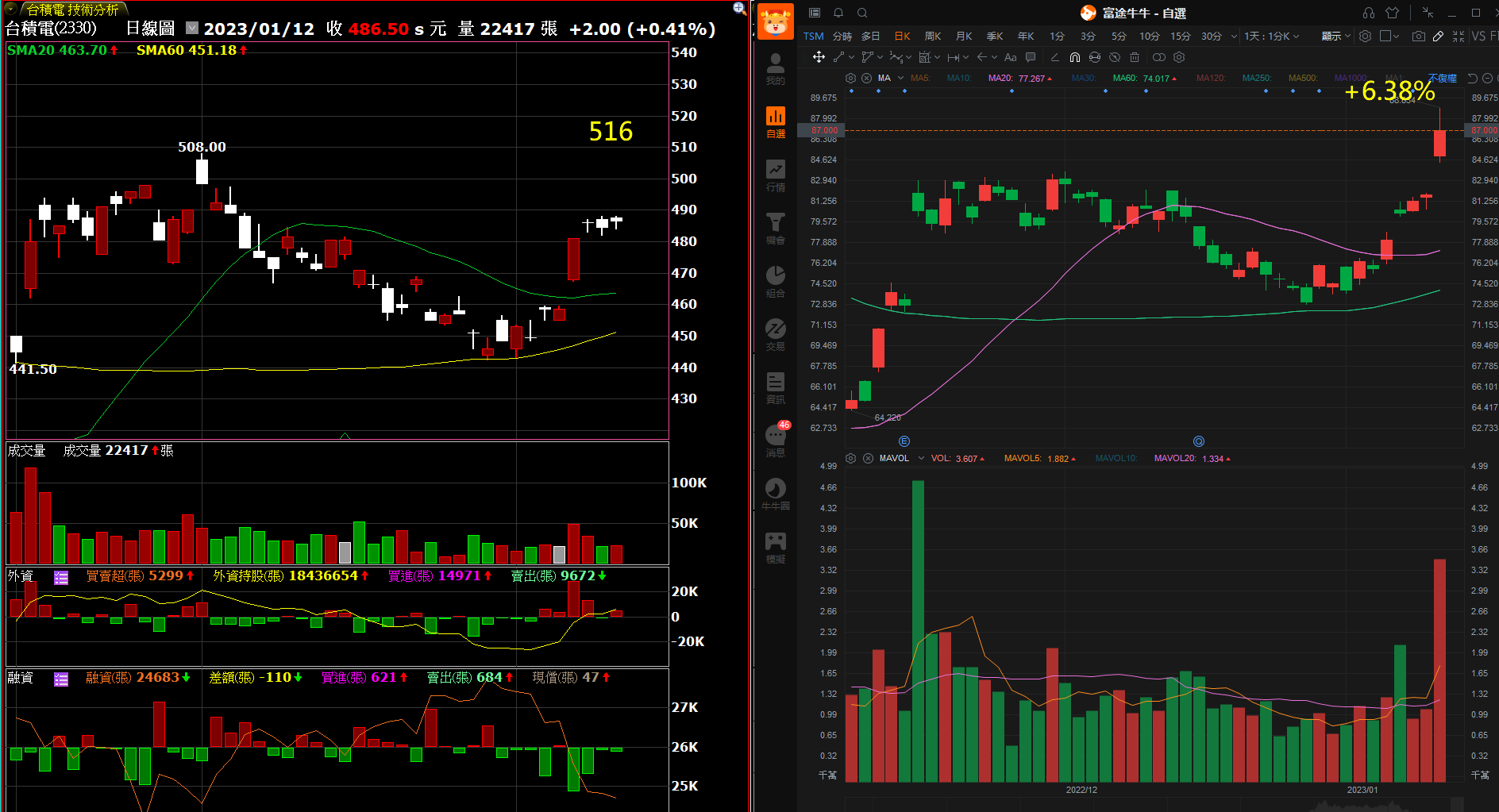Open 交易 trade in sidebar

(776, 335)
